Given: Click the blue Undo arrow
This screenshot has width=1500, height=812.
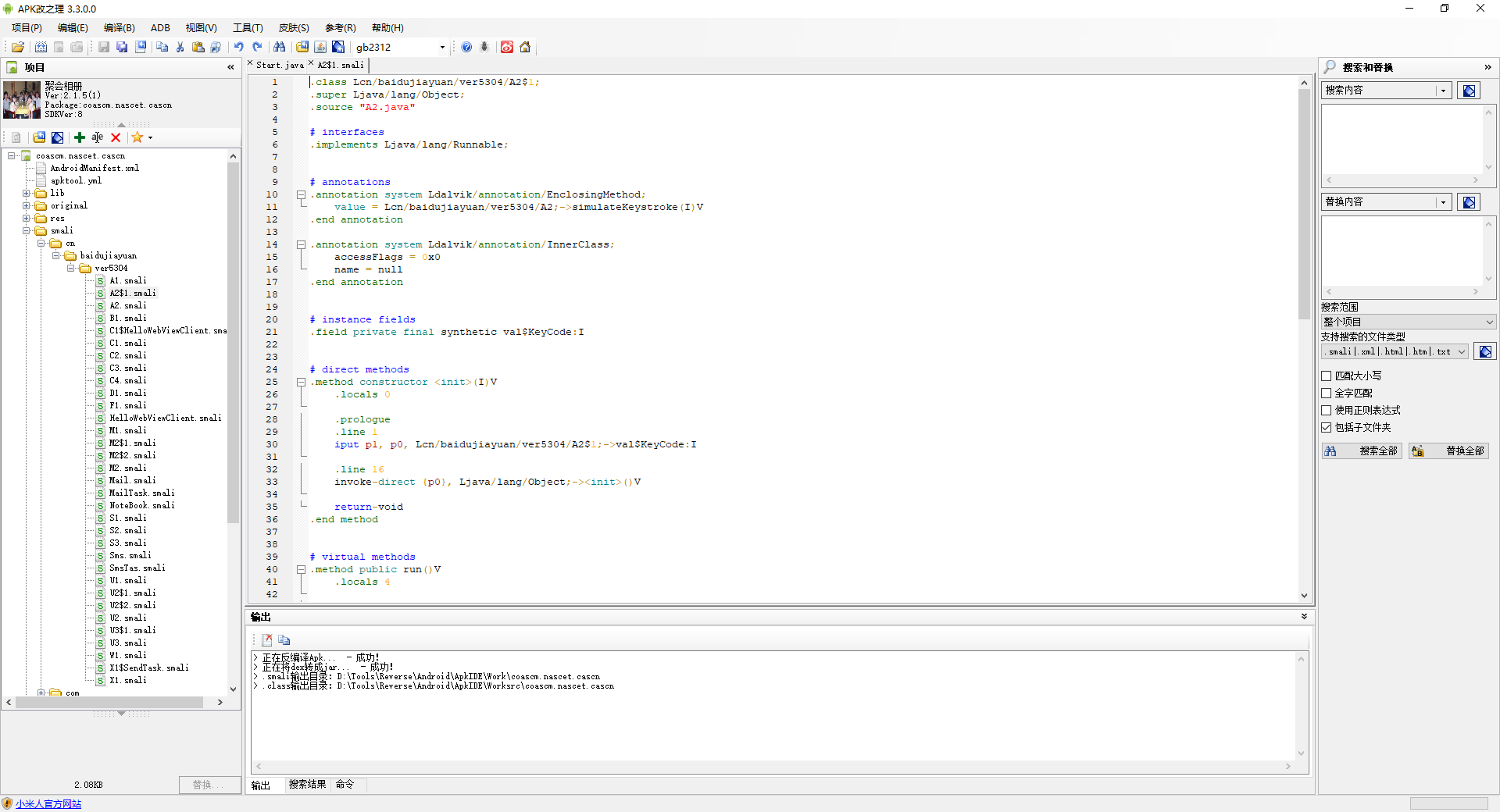Looking at the screenshot, I should pyautogui.click(x=239, y=47).
